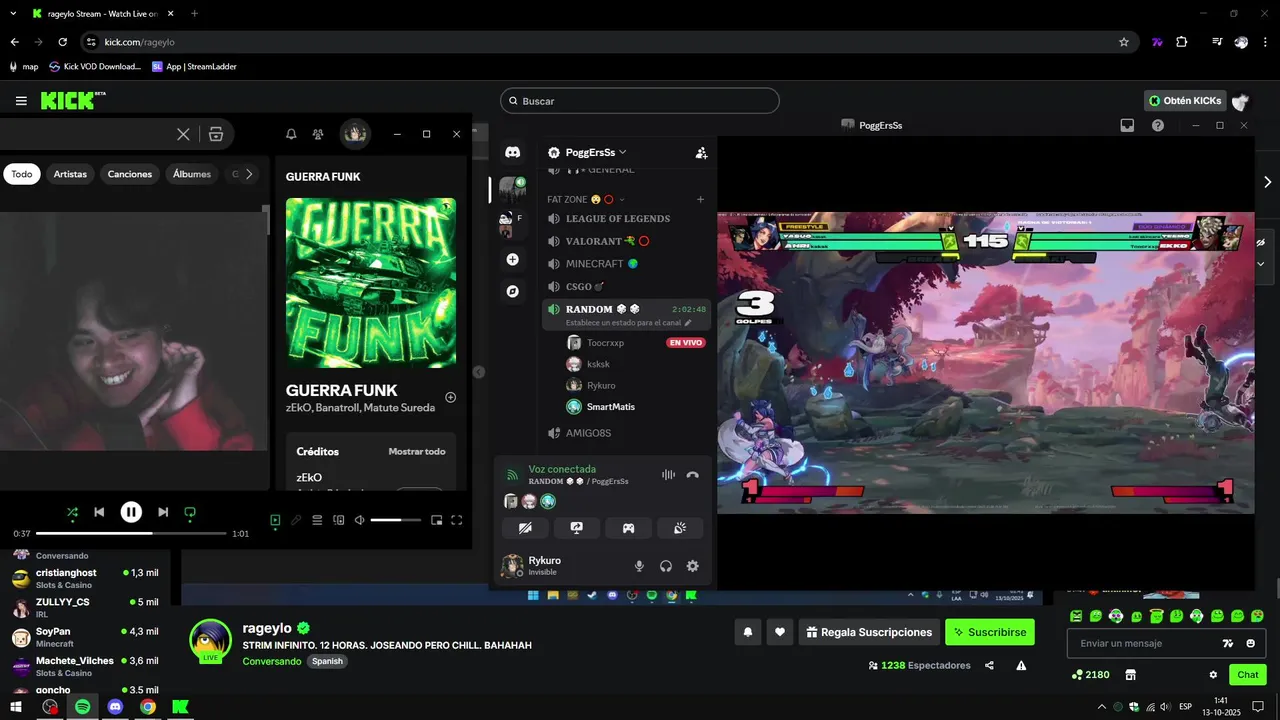Image resolution: width=1280 pixels, height=720 pixels.
Task: Select the Todo filter chip
Action: [x=22, y=174]
